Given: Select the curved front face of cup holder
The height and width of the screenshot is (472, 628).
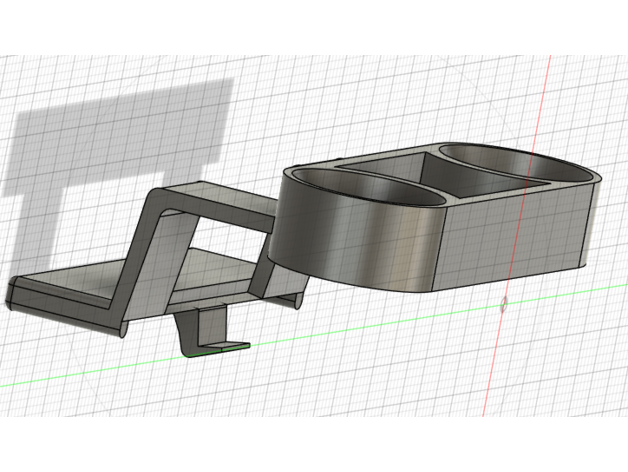Looking at the screenshot, I should point(350,240).
